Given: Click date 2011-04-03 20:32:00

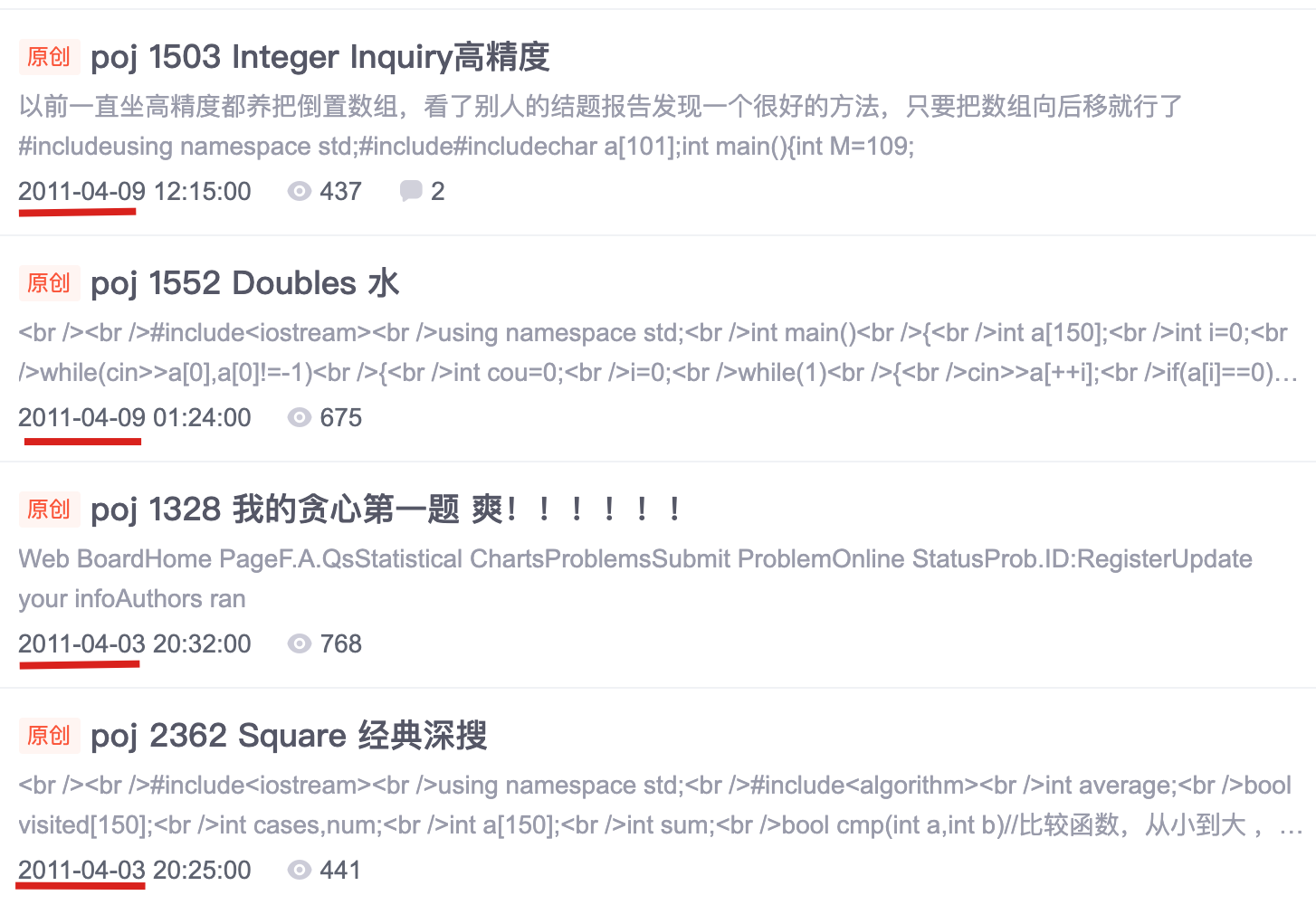Looking at the screenshot, I should point(135,643).
